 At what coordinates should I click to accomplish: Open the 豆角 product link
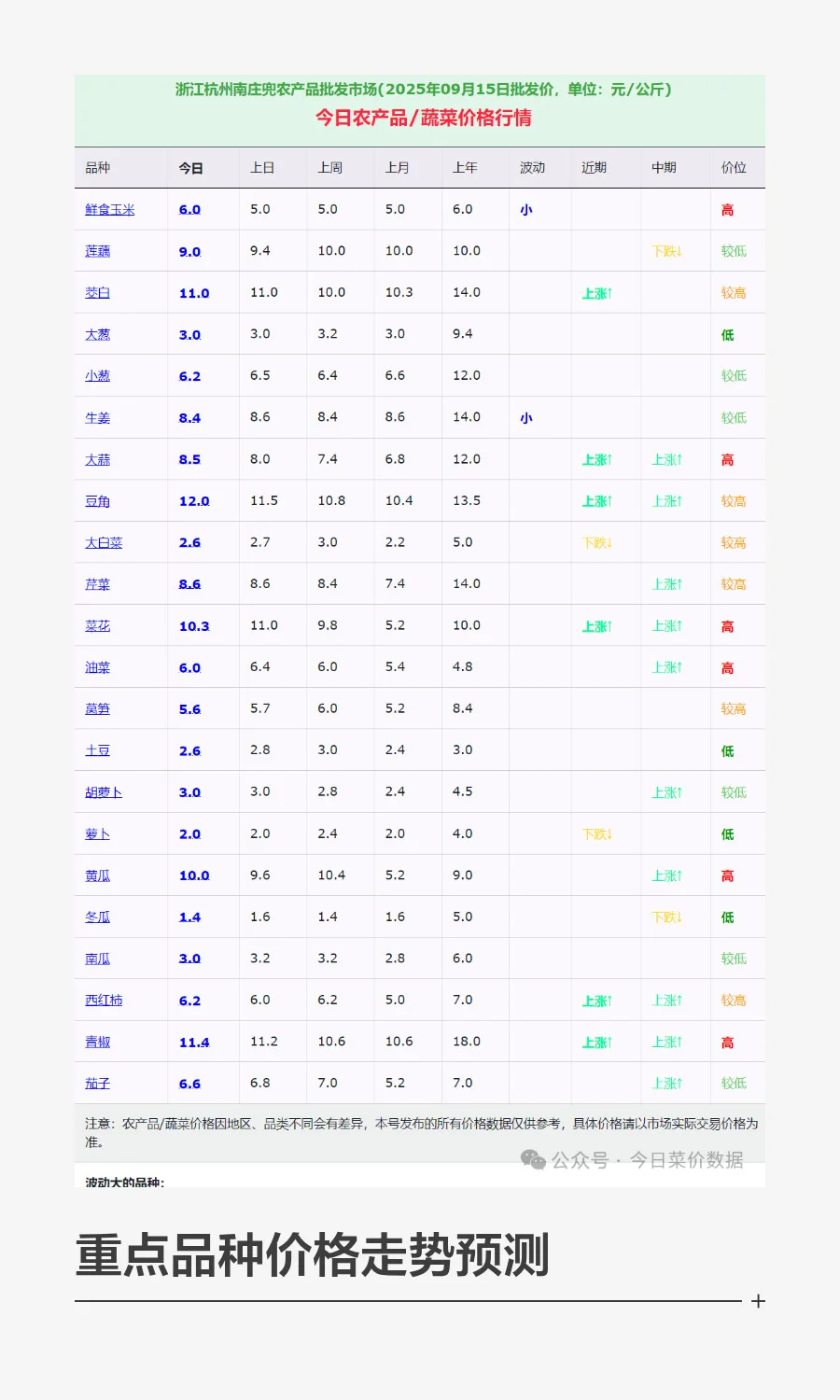98,501
